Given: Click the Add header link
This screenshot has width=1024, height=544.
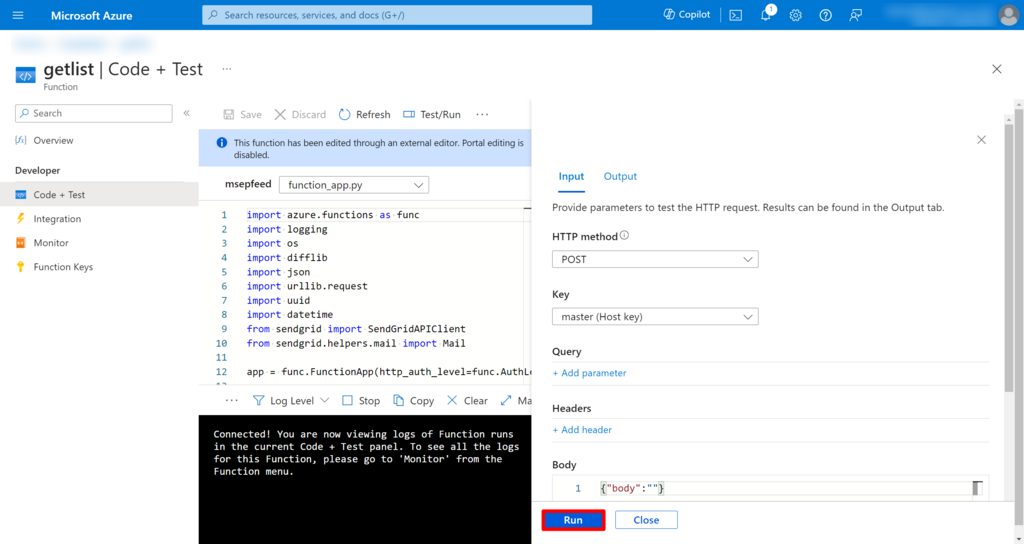Looking at the screenshot, I should pyautogui.click(x=582, y=430).
